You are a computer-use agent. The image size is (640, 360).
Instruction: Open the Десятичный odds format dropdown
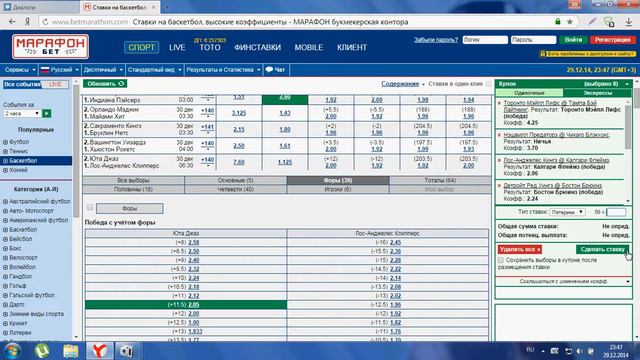pyautogui.click(x=103, y=70)
